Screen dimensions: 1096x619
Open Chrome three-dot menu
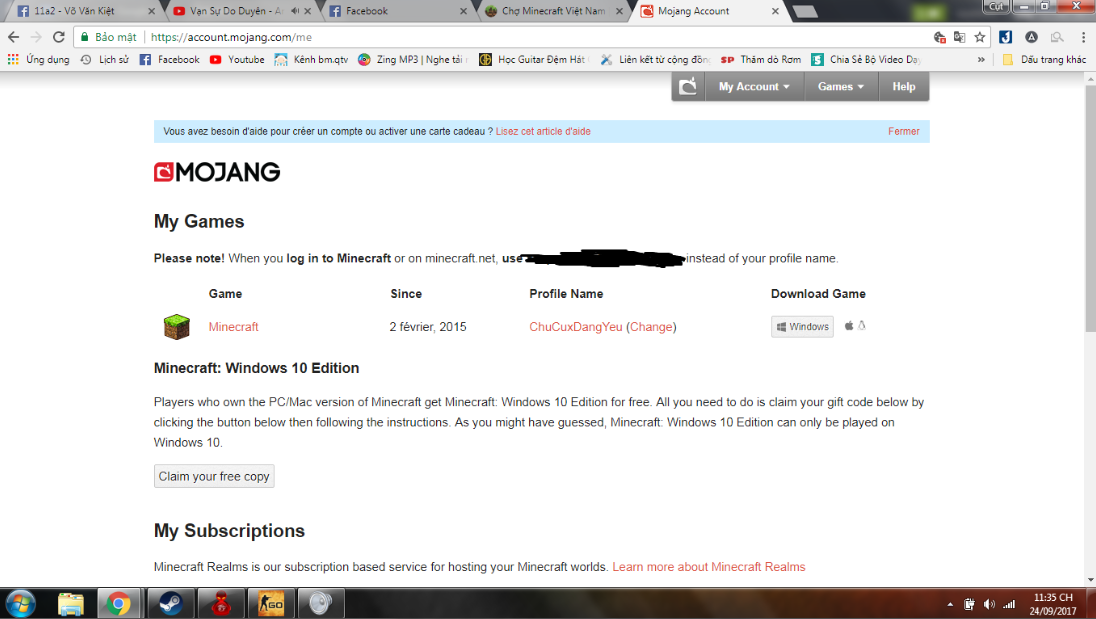[x=1083, y=37]
